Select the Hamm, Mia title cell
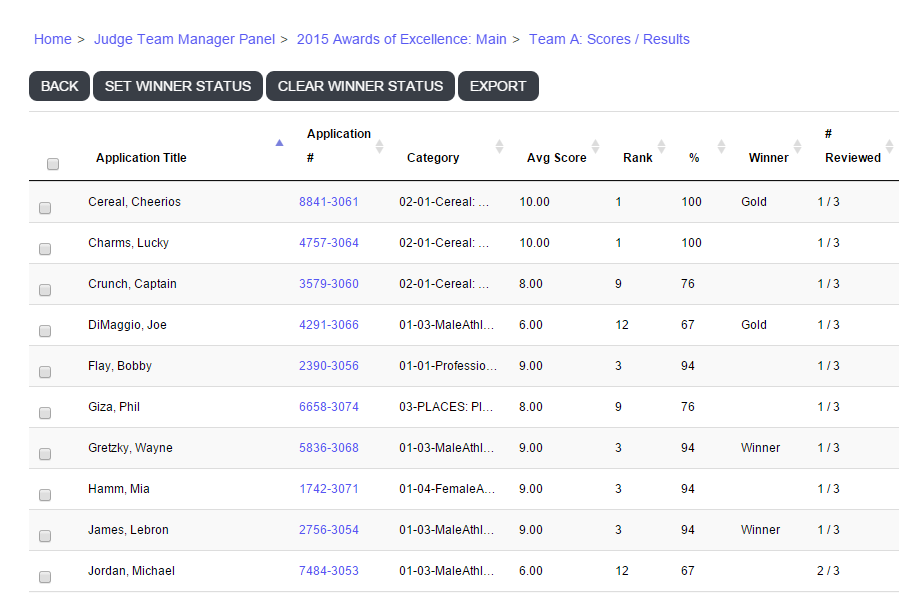912x593 pixels. [119, 488]
